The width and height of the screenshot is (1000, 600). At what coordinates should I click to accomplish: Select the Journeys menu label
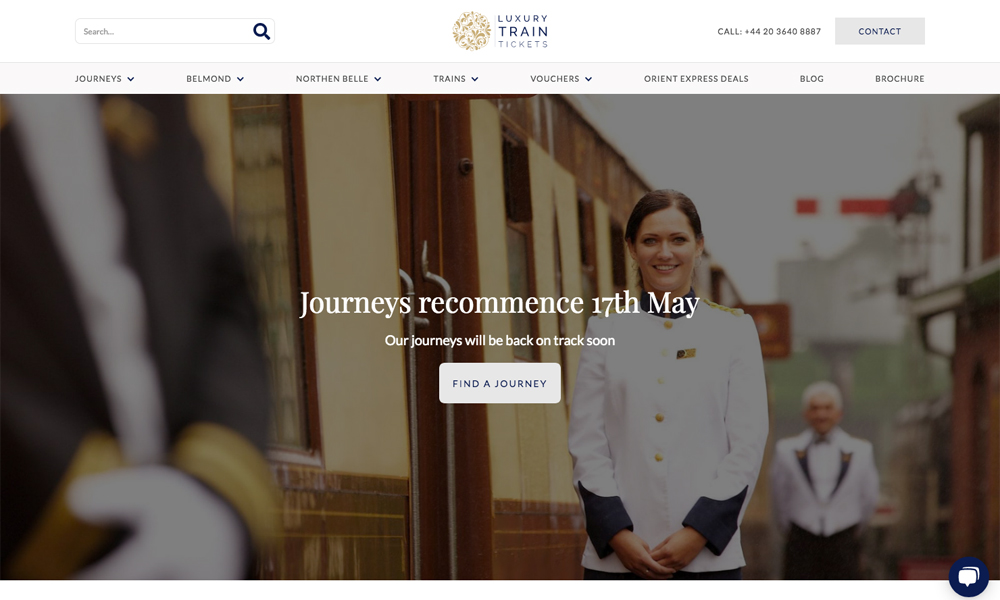[x=98, y=79]
